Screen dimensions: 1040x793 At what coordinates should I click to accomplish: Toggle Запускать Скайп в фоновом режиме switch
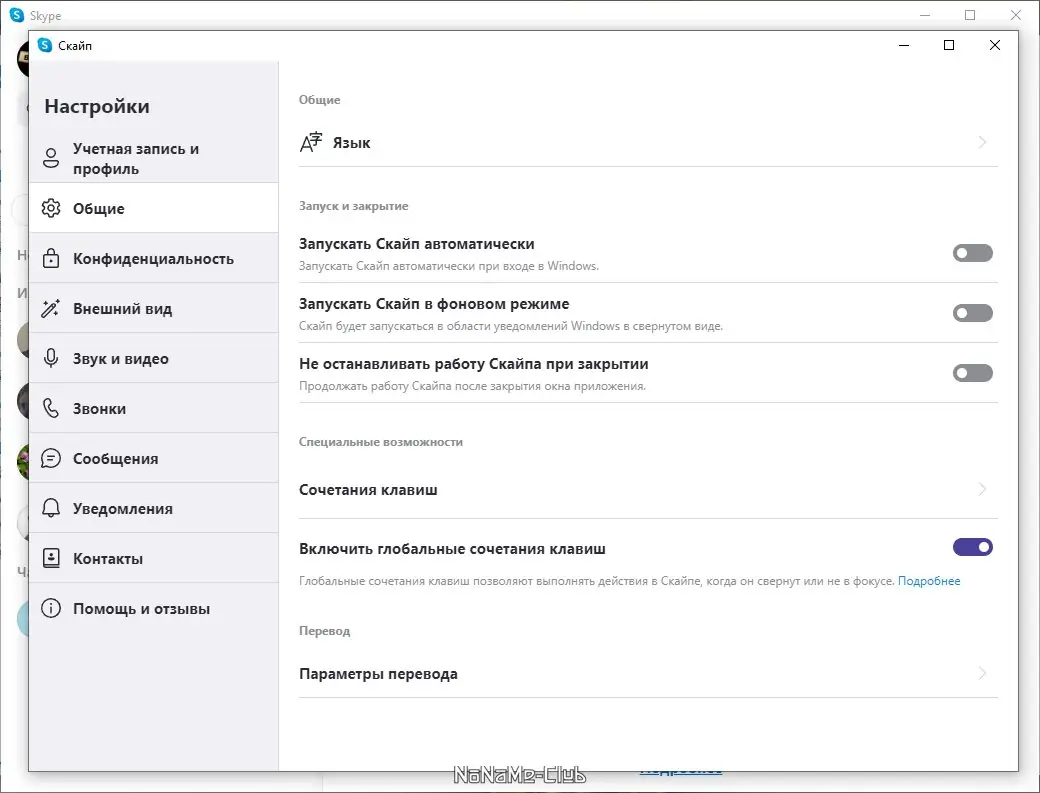[972, 313]
